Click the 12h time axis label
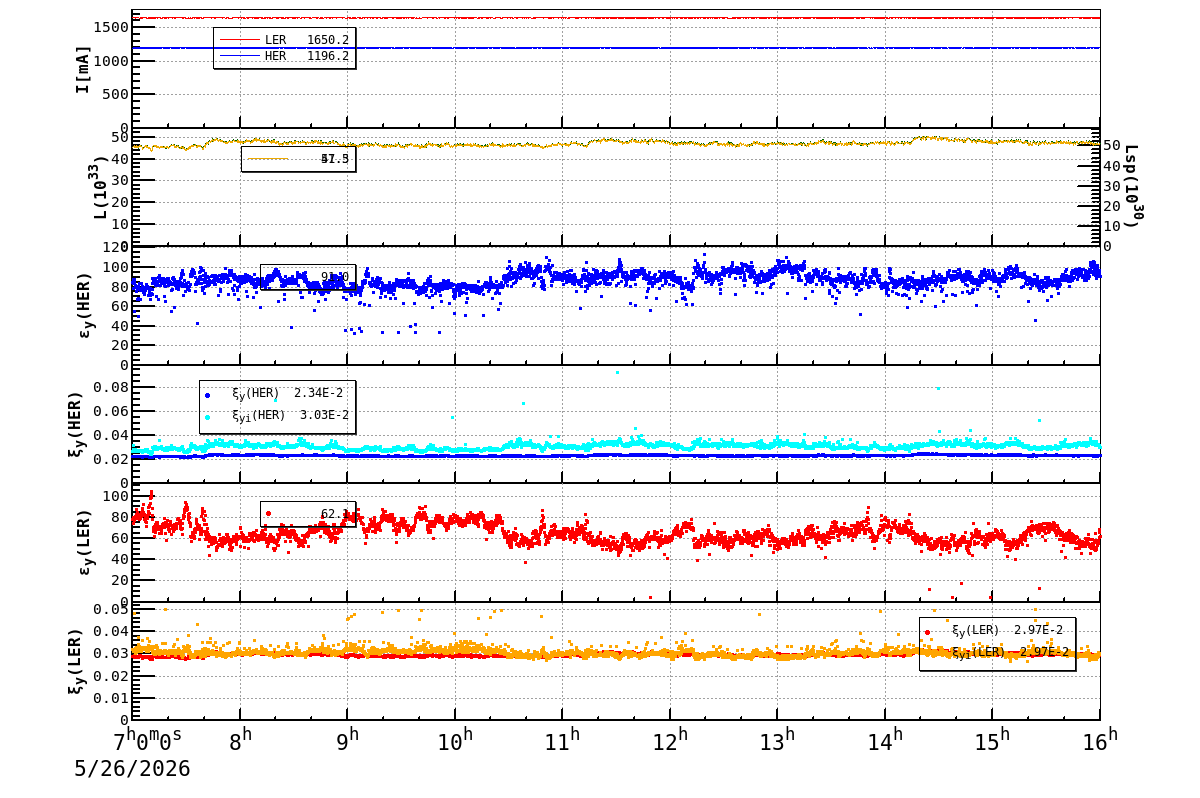 tap(671, 740)
